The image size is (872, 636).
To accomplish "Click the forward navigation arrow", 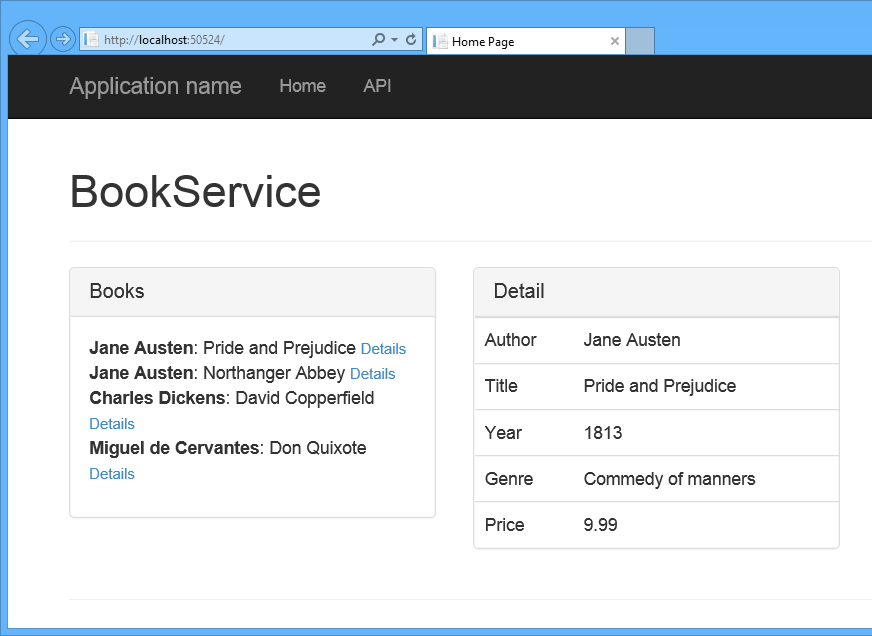I will click(62, 38).
